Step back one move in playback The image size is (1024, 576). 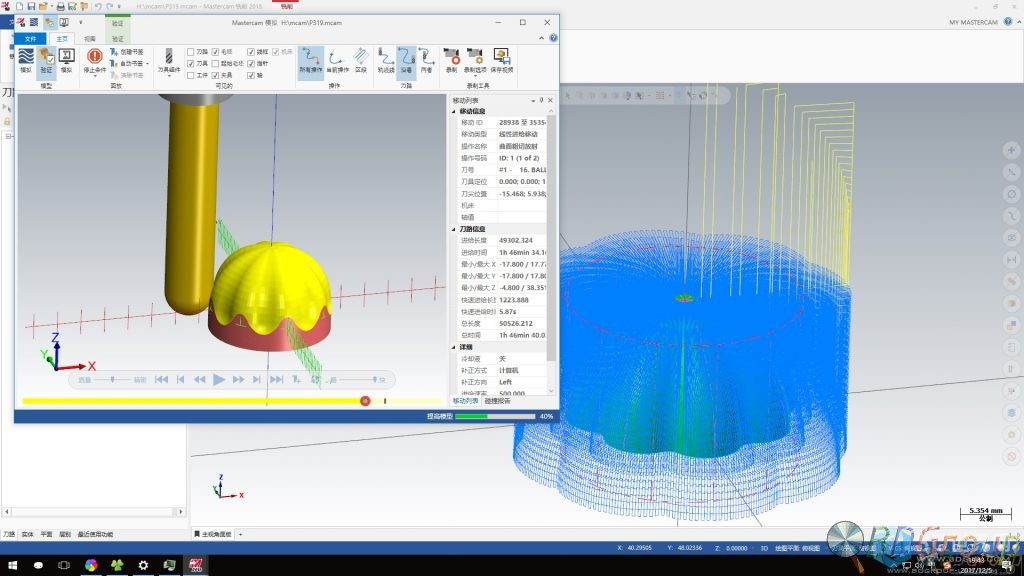pyautogui.click(x=181, y=379)
